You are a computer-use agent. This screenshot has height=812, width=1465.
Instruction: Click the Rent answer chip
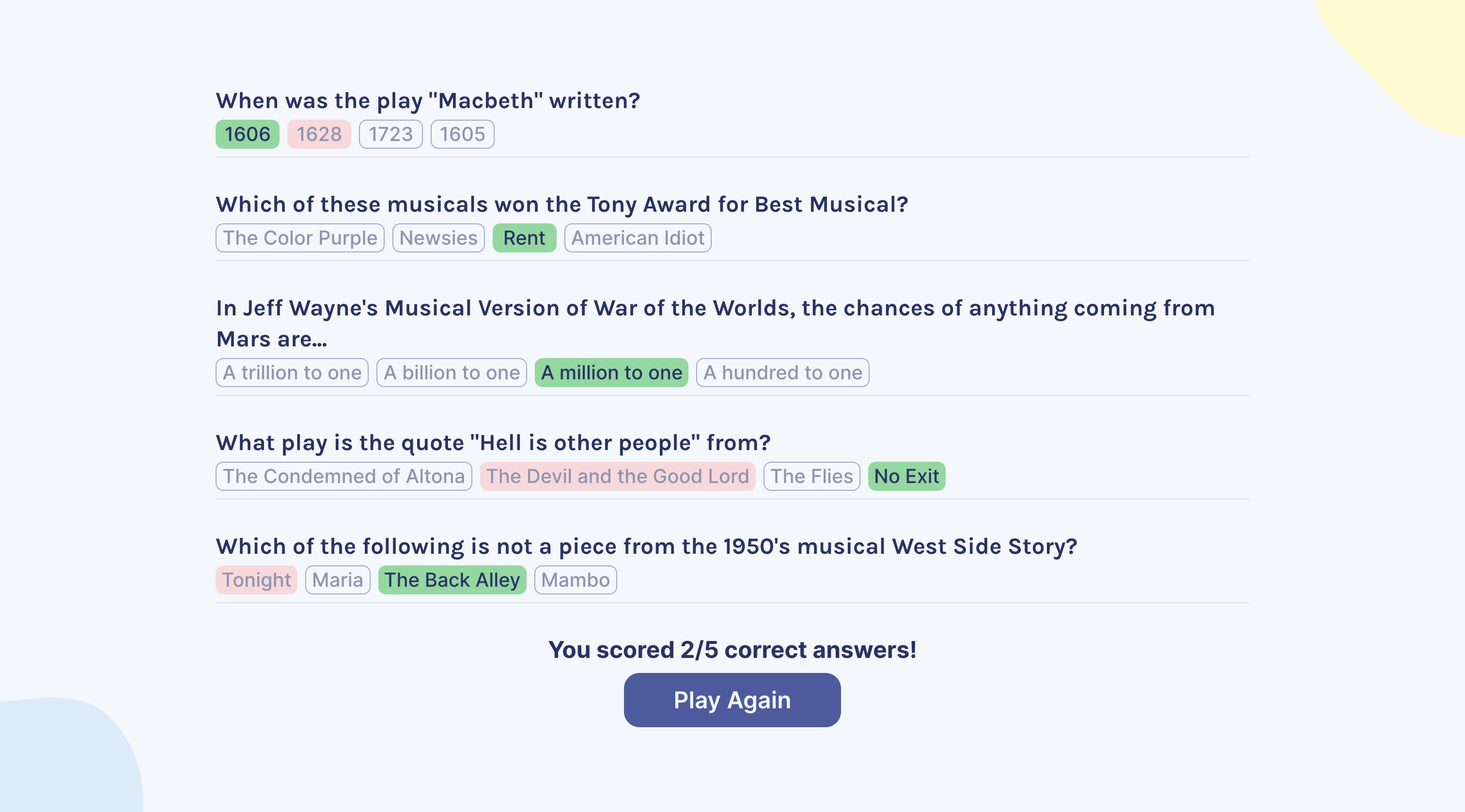[524, 238]
